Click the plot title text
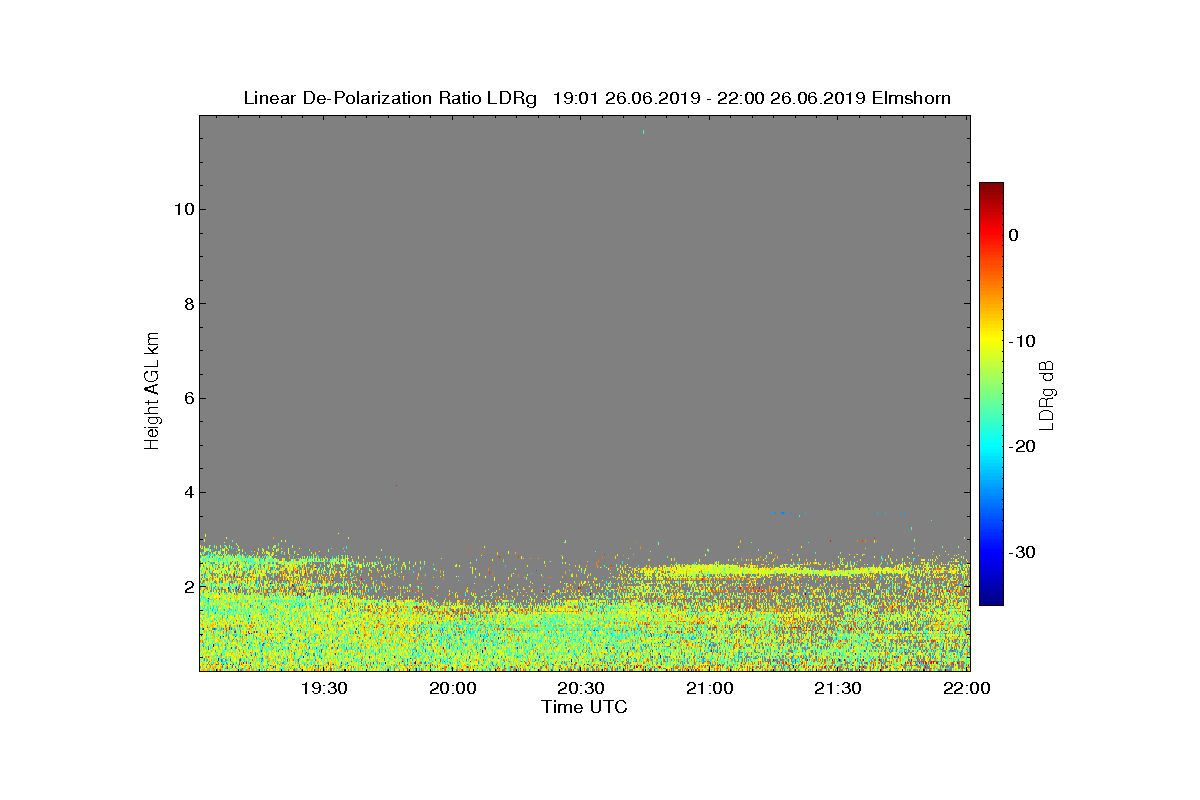Viewport: 1200px width, 800px height. coord(597,98)
